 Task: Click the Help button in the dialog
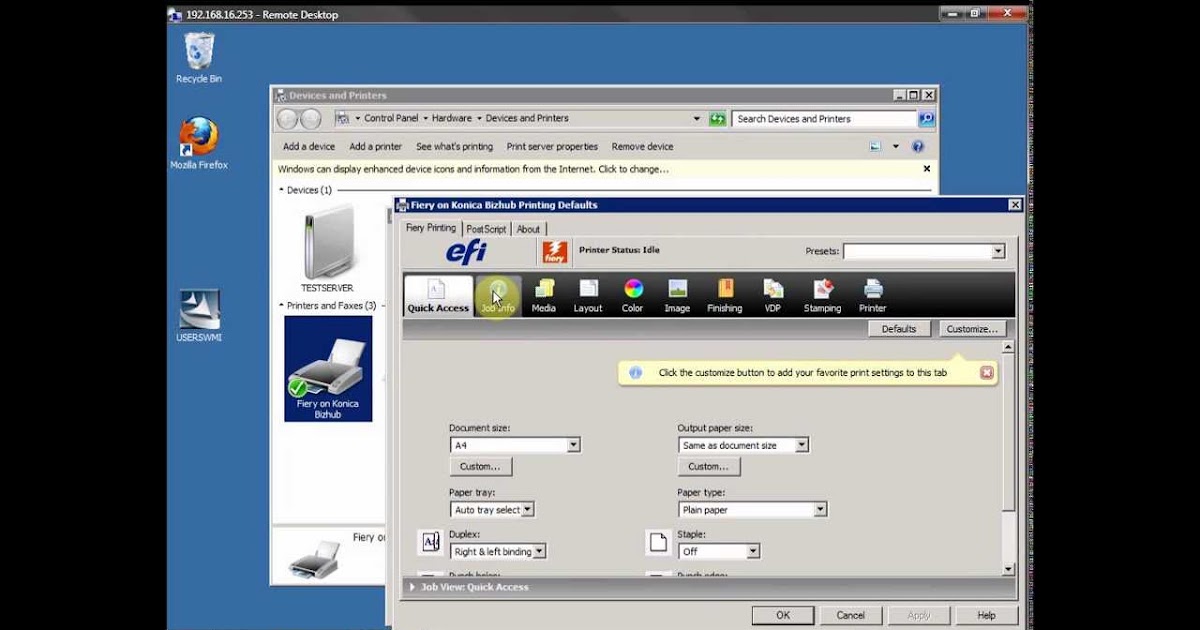pyautogui.click(x=986, y=615)
